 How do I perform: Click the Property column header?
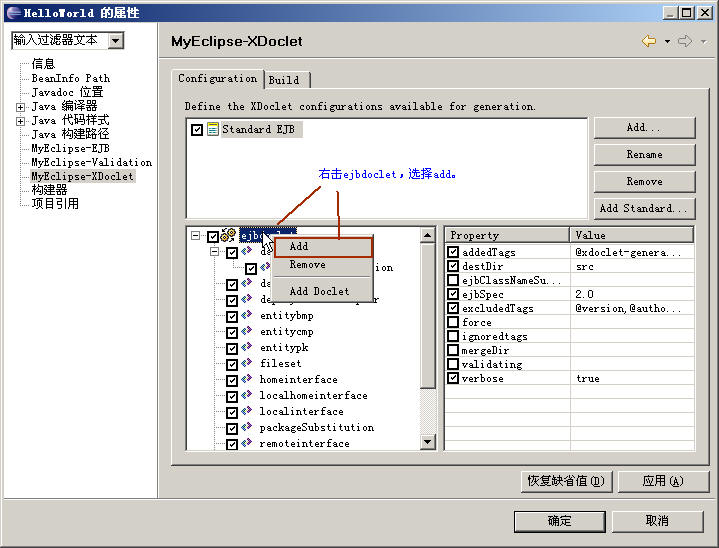coord(508,236)
